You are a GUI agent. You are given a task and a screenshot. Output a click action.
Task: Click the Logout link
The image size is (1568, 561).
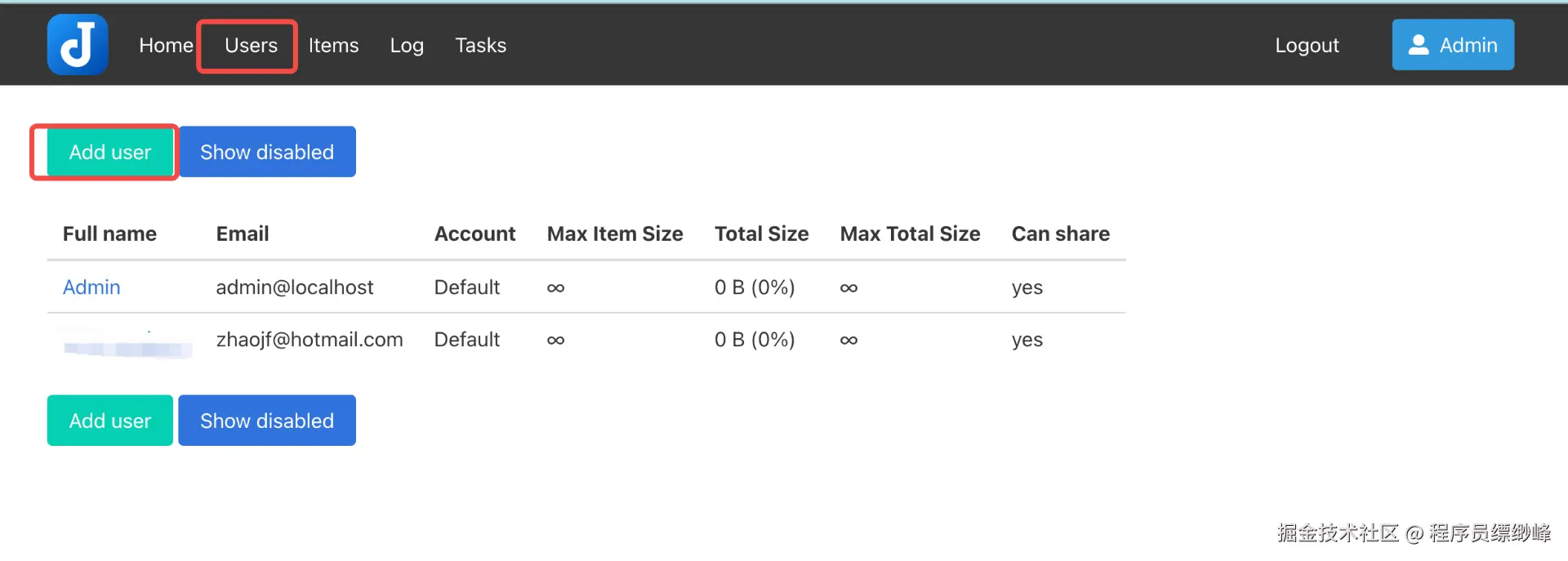(1307, 46)
